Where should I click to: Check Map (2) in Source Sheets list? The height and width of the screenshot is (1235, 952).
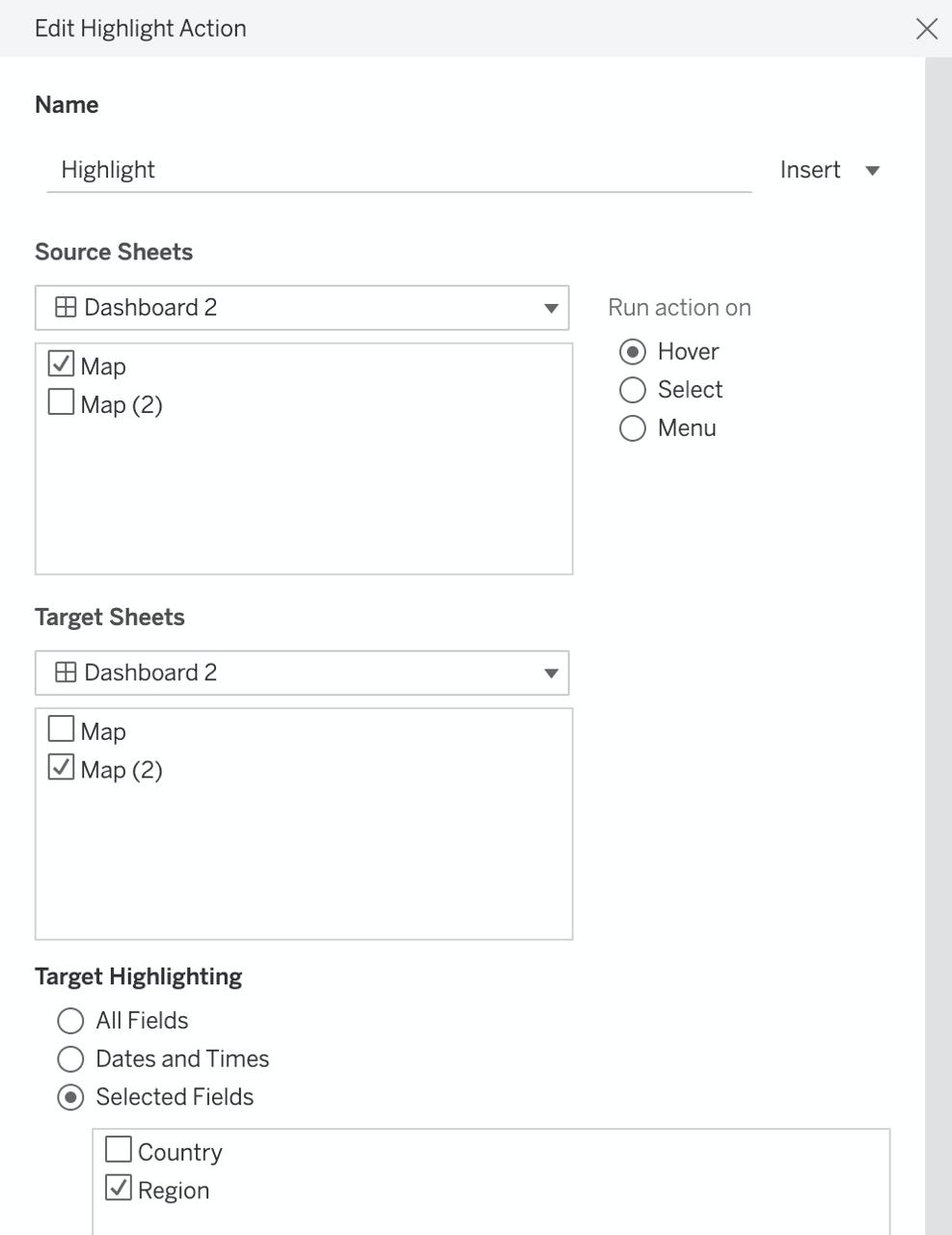pyautogui.click(x=61, y=401)
